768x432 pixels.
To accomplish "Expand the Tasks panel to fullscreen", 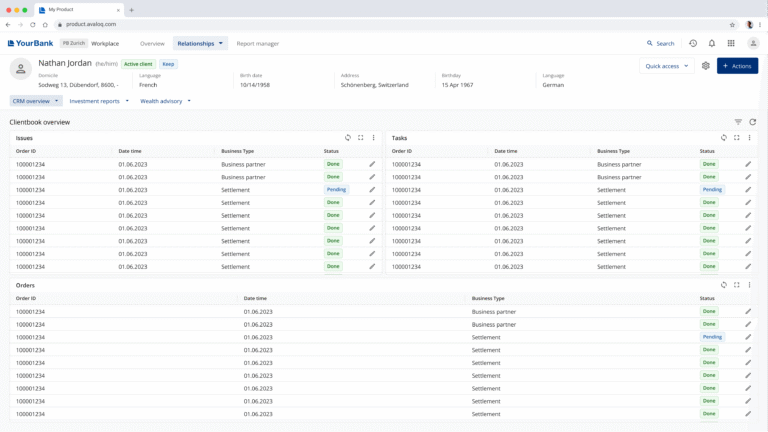I will pos(737,138).
